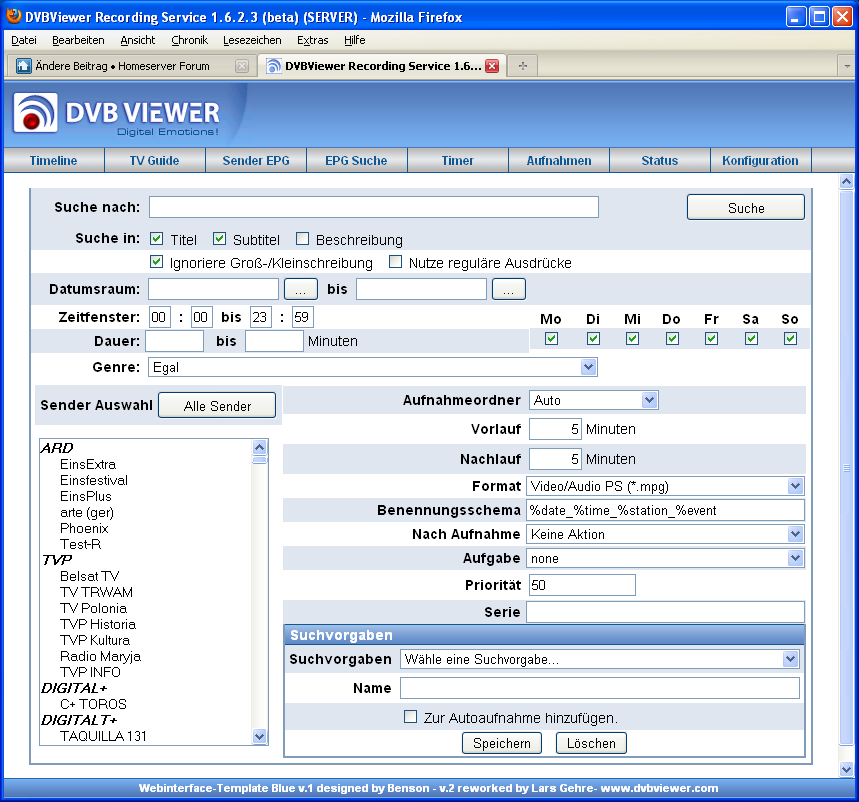859x802 pixels.
Task: Open end date picker button
Action: (508, 289)
